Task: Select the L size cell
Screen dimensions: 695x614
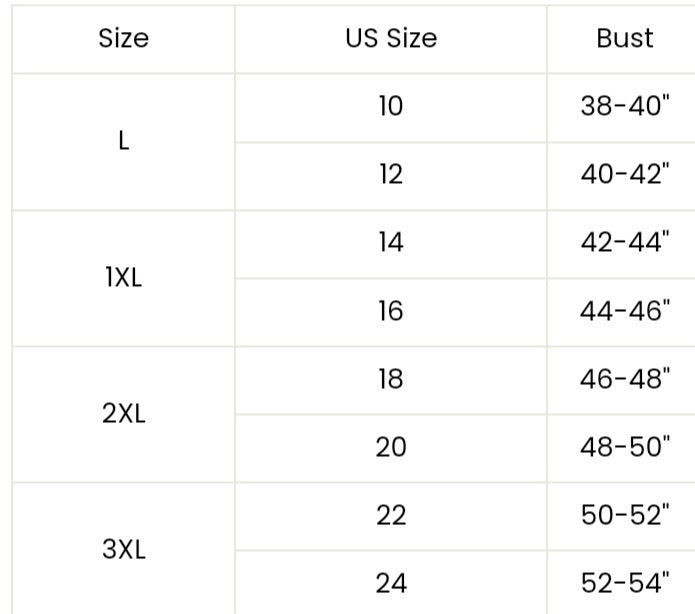Action: point(124,141)
